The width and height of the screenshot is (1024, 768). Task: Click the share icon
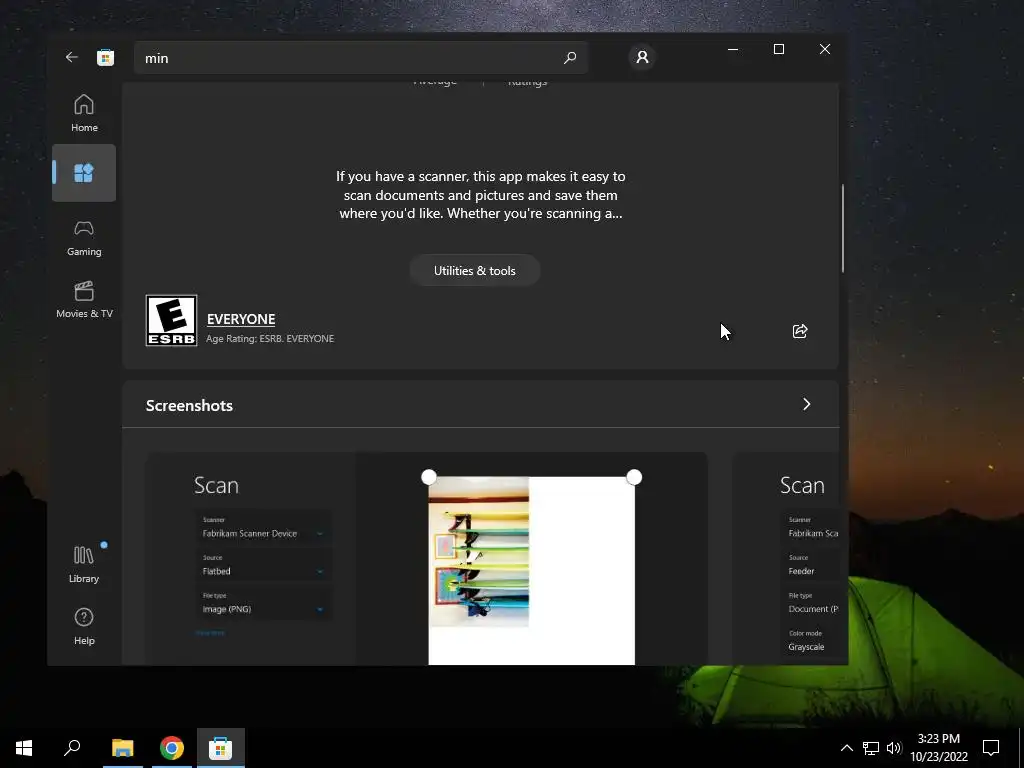pyautogui.click(x=799, y=331)
